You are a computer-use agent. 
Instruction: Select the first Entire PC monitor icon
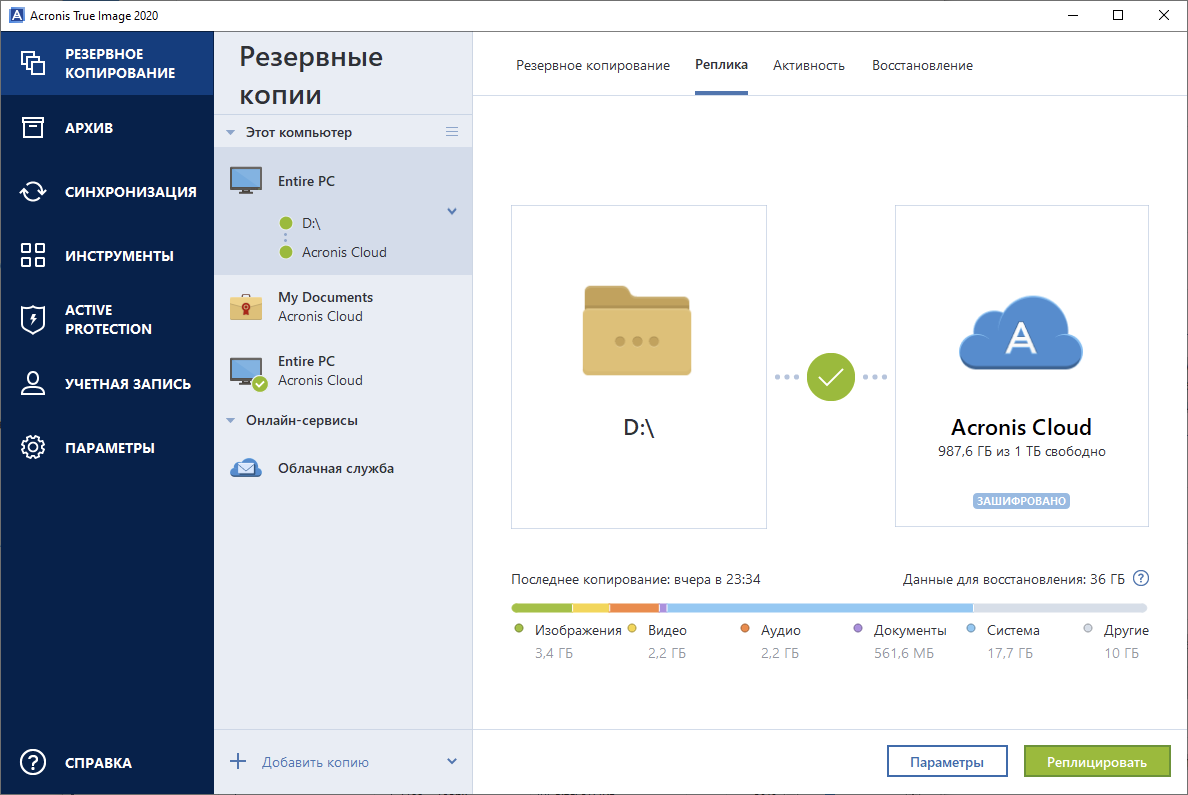(x=245, y=180)
